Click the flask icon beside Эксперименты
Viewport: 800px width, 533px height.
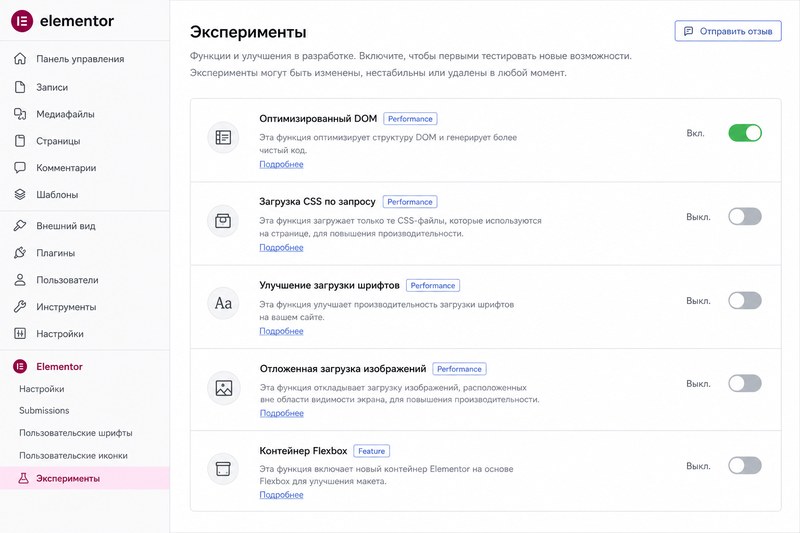pos(23,478)
